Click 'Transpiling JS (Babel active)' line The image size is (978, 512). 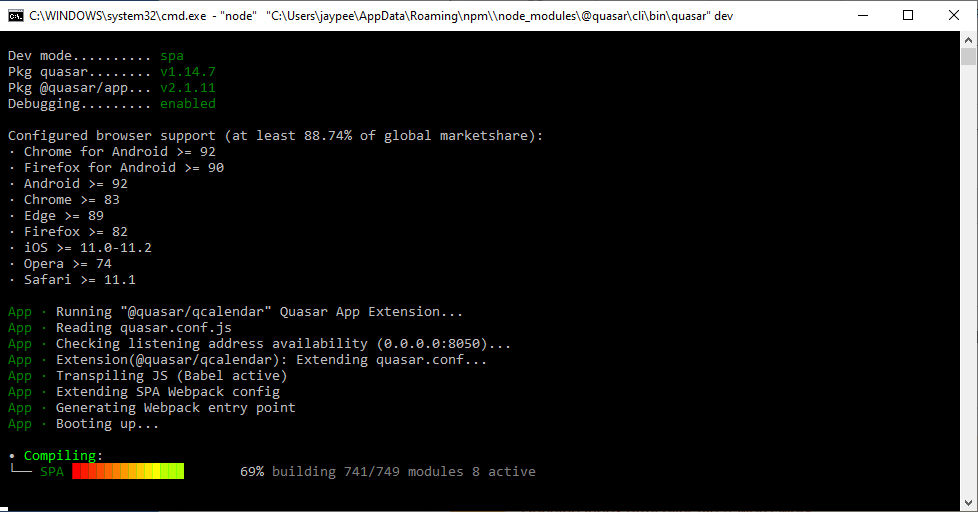click(147, 375)
